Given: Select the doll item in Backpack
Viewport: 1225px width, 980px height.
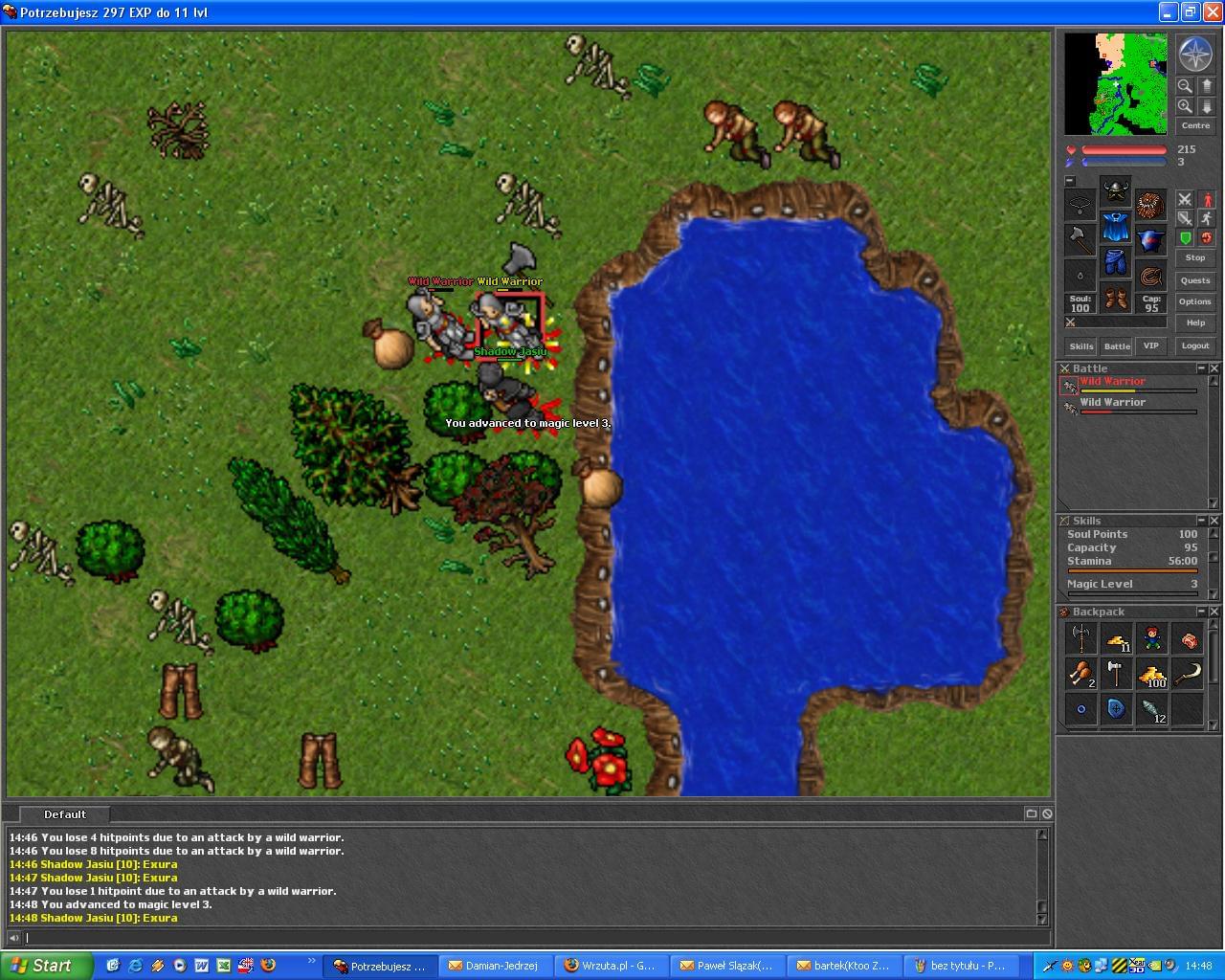Looking at the screenshot, I should pyautogui.click(x=1151, y=638).
